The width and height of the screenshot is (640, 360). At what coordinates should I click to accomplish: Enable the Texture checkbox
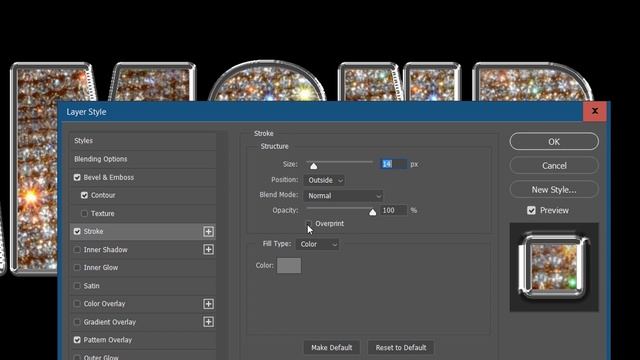click(x=84, y=213)
